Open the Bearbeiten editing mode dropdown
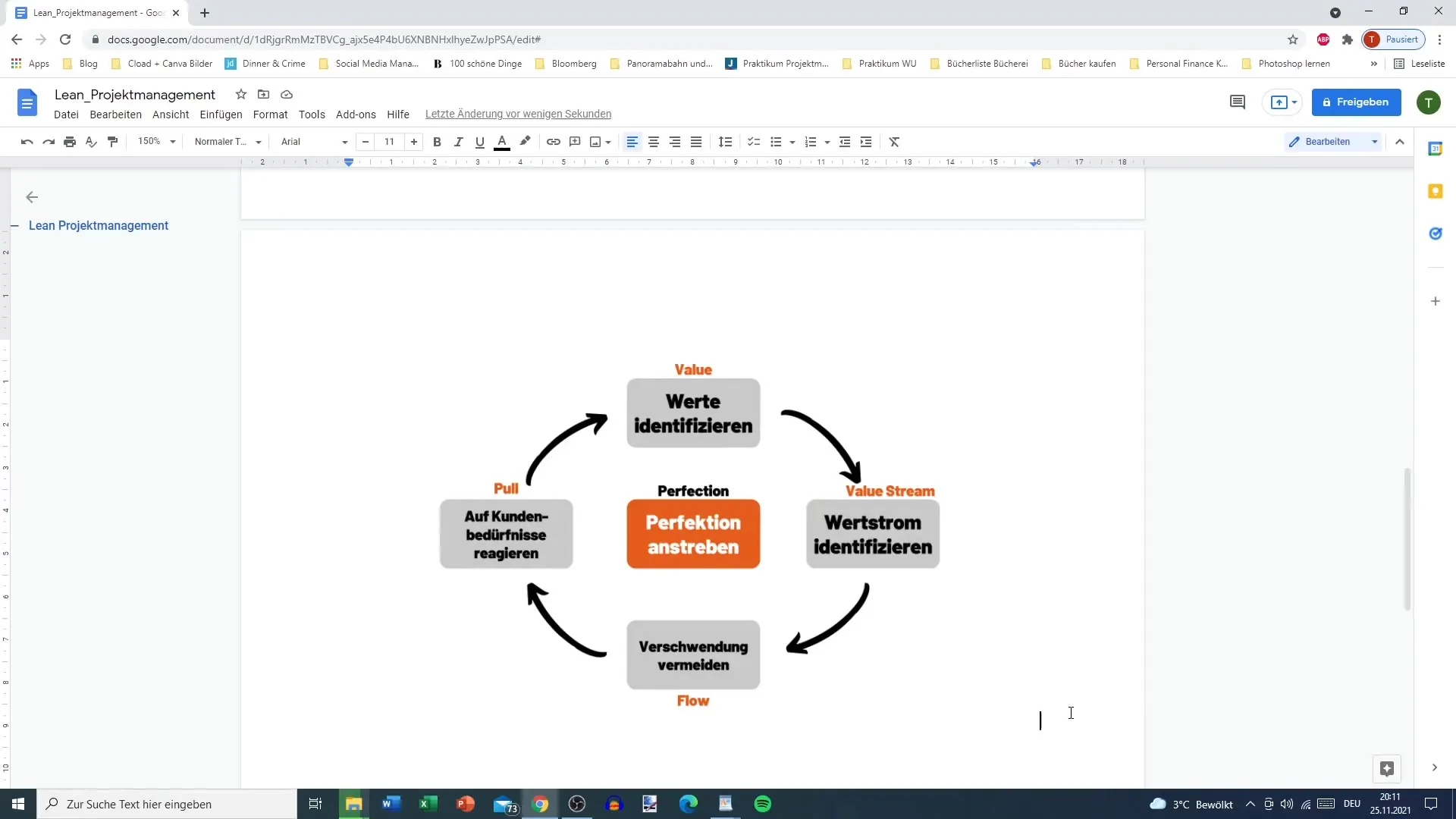 coord(1333,142)
